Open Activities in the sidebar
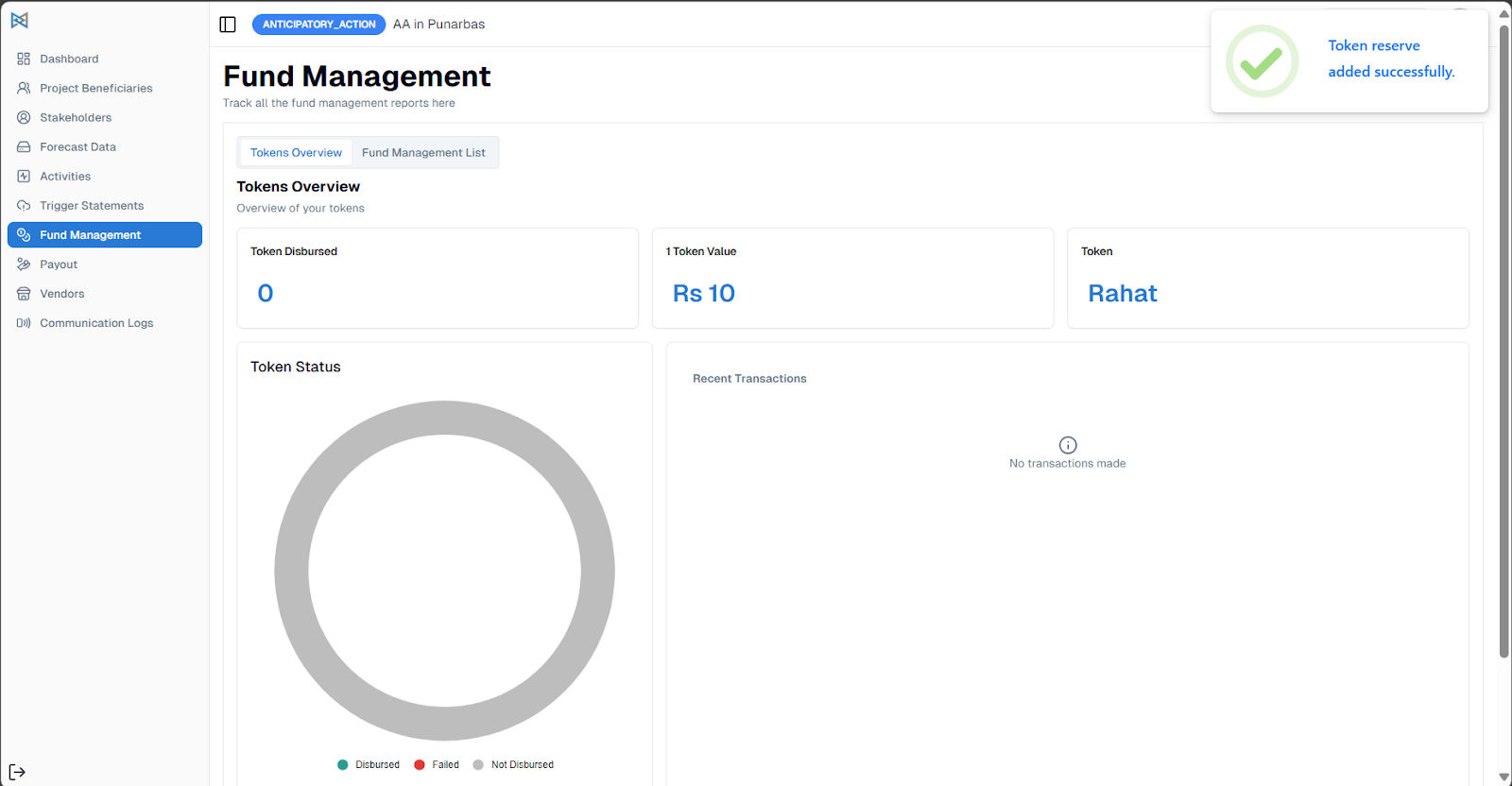The width and height of the screenshot is (1512, 786). (x=105, y=176)
